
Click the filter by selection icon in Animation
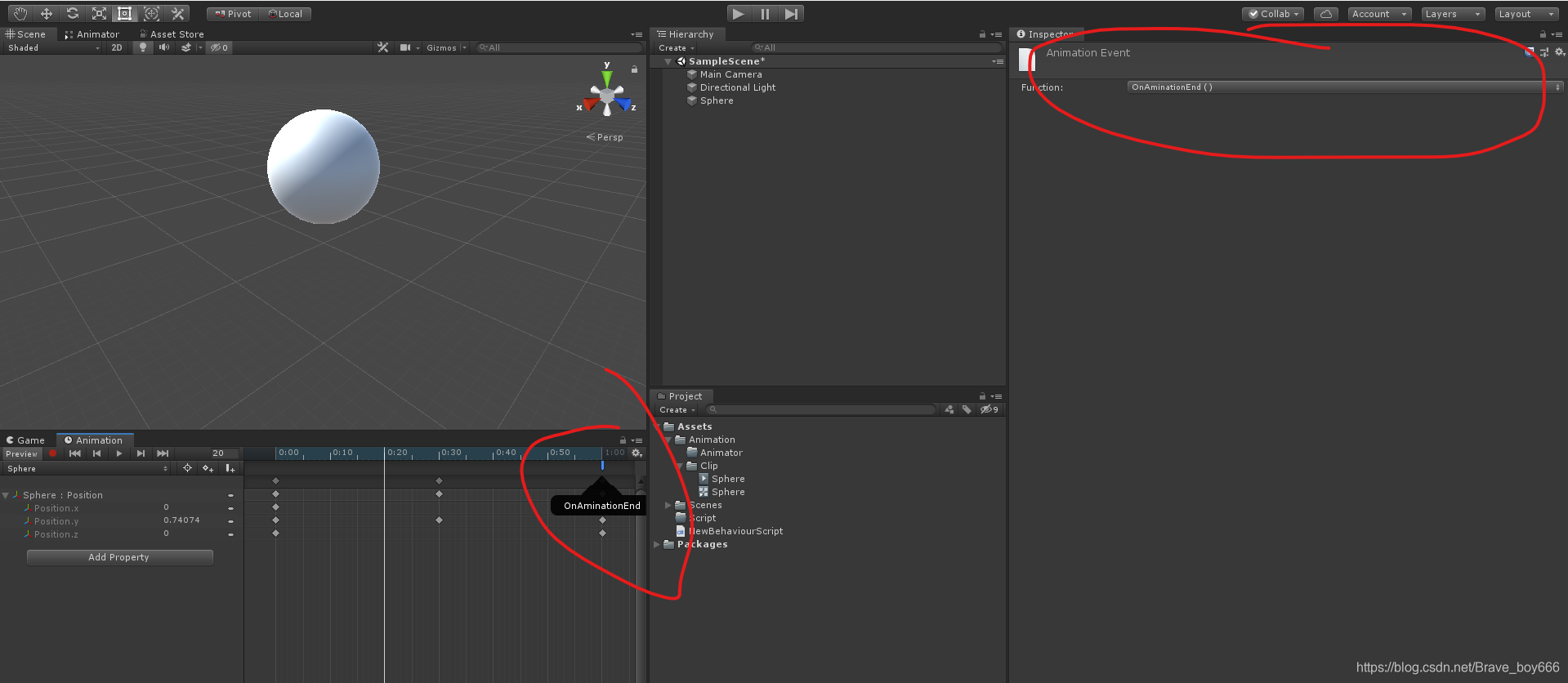tap(188, 468)
